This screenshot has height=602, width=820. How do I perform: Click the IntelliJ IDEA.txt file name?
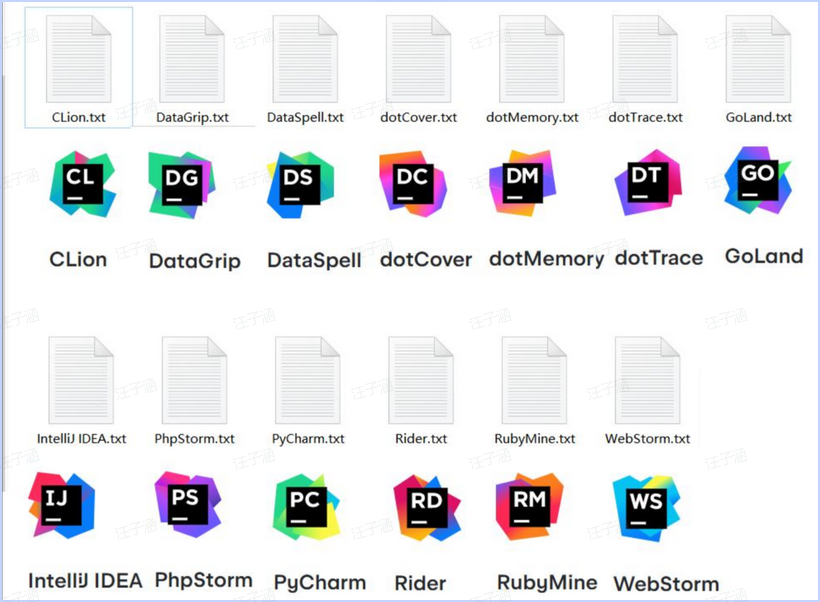[x=82, y=438]
